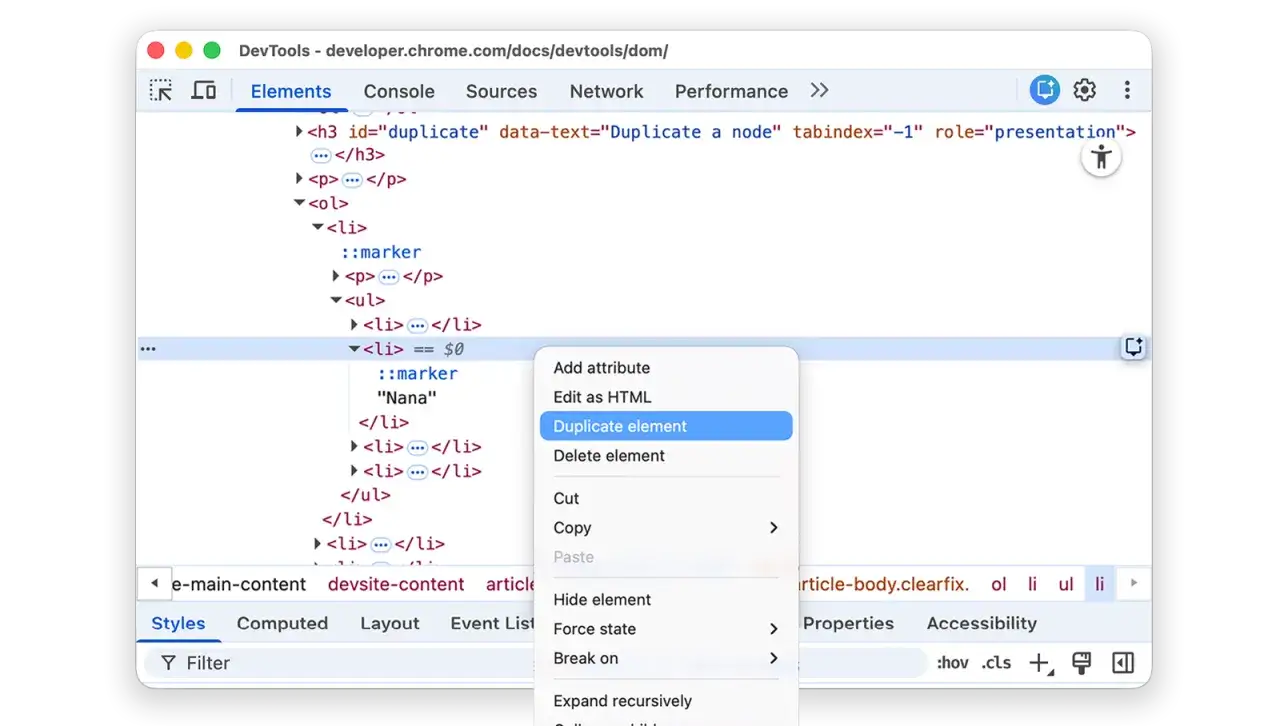Select the Styles pane tab
The height and width of the screenshot is (726, 1280).
click(x=178, y=623)
